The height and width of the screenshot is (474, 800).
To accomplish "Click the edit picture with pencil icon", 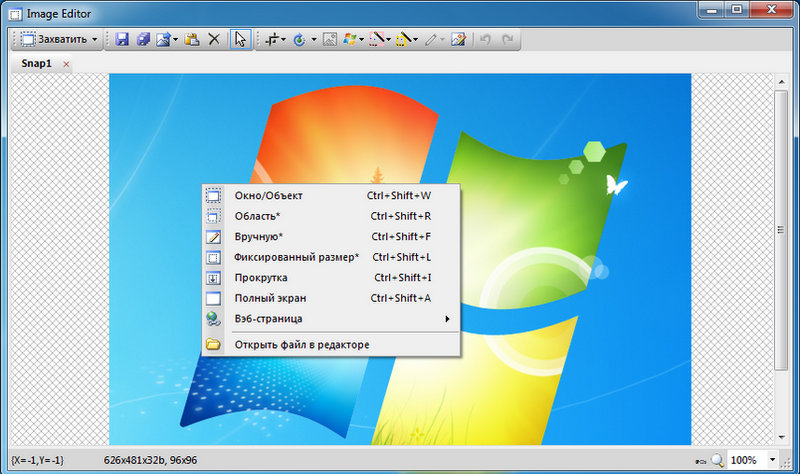I will (x=459, y=39).
